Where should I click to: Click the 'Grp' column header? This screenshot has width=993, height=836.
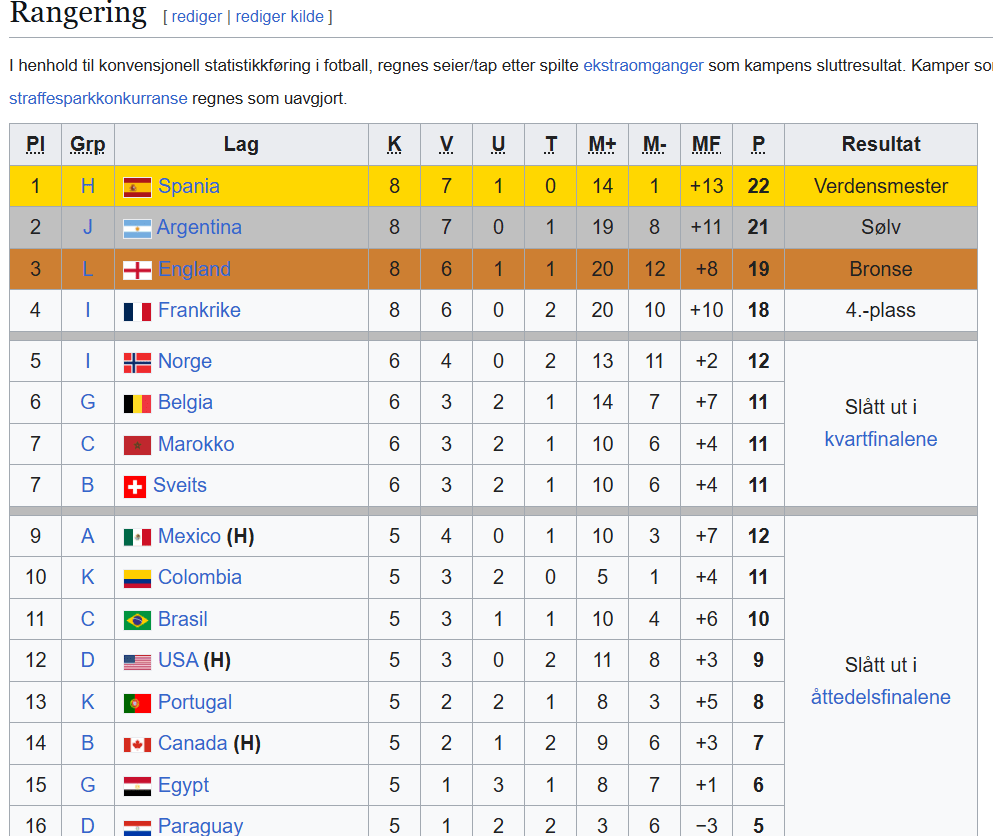tap(87, 144)
